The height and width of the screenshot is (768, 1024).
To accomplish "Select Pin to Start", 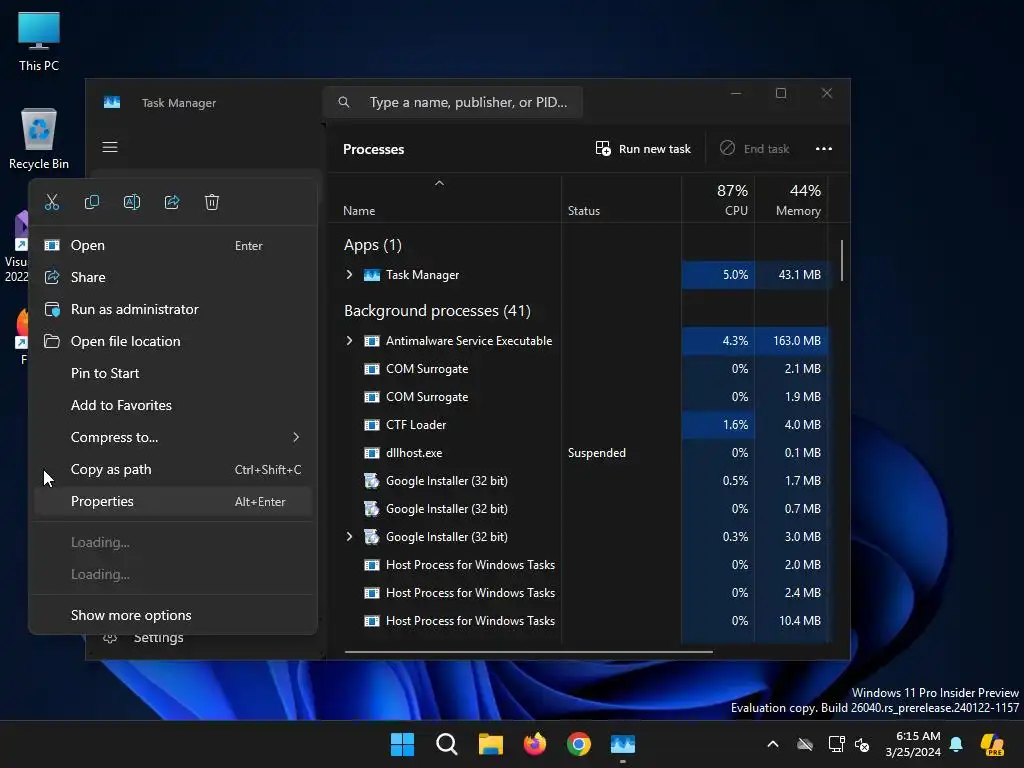I will (x=173, y=374).
